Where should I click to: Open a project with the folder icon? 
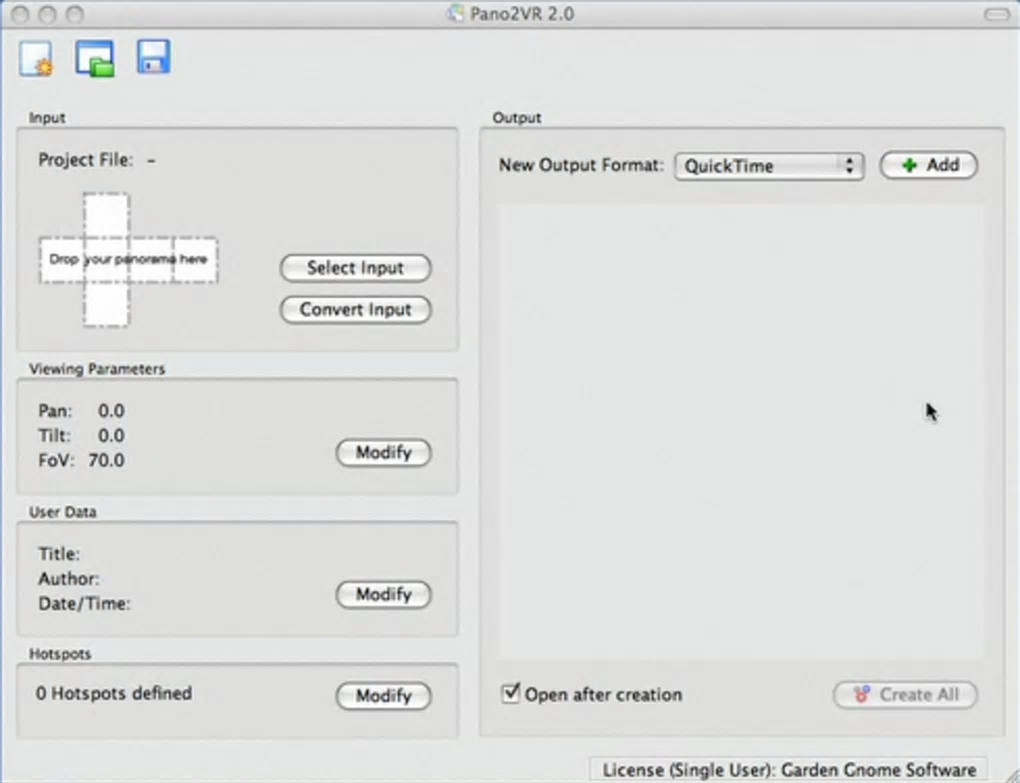point(95,59)
